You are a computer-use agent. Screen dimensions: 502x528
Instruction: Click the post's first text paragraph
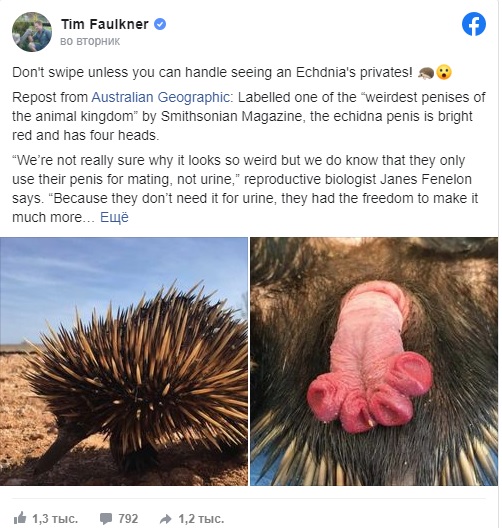tap(232, 72)
